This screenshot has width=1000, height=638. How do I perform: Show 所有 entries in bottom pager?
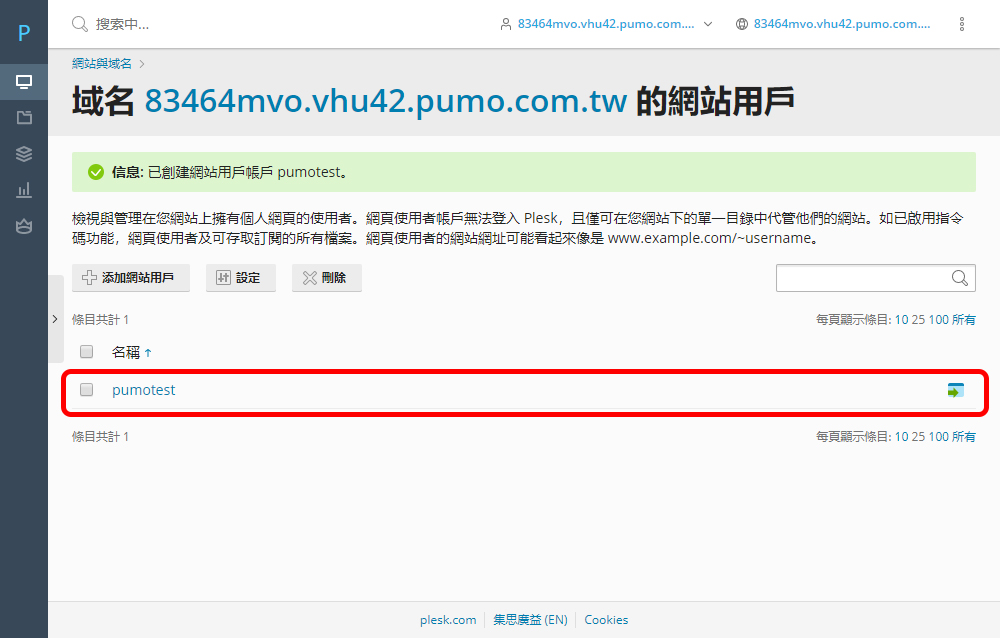coord(964,437)
